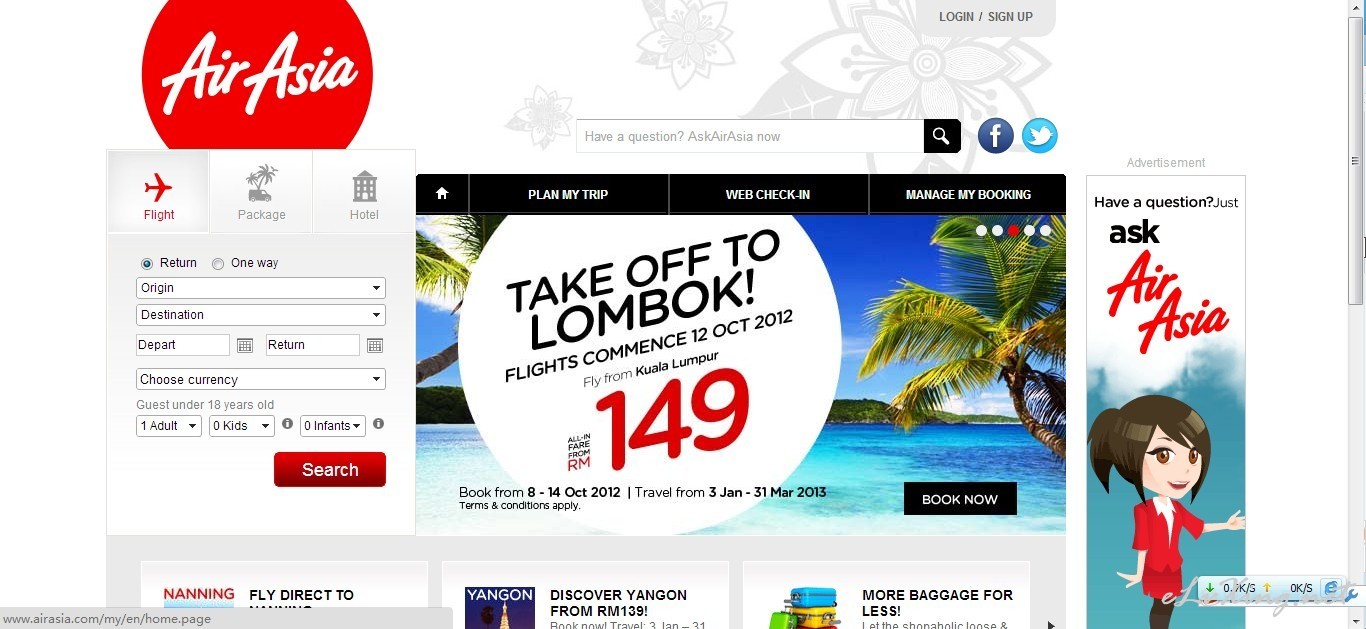The height and width of the screenshot is (629, 1366).
Task: Click the info icon next to Infants
Action: click(378, 424)
